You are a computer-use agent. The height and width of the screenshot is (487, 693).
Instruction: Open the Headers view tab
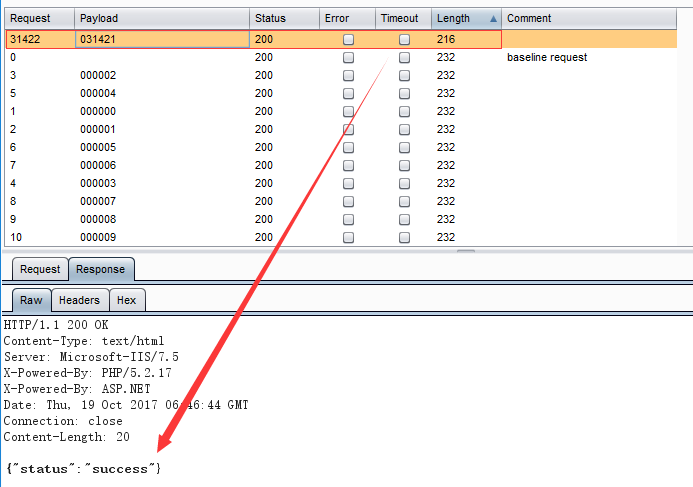point(80,300)
